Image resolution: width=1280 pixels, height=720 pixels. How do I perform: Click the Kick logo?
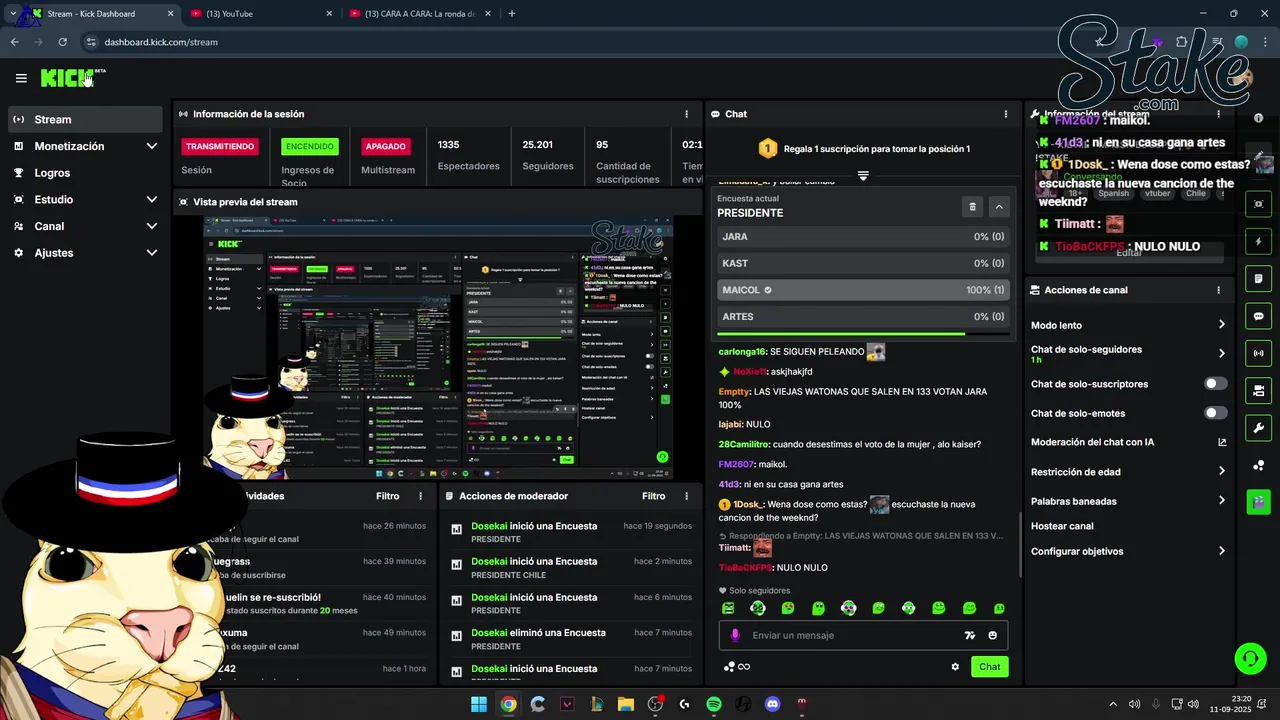pos(67,78)
